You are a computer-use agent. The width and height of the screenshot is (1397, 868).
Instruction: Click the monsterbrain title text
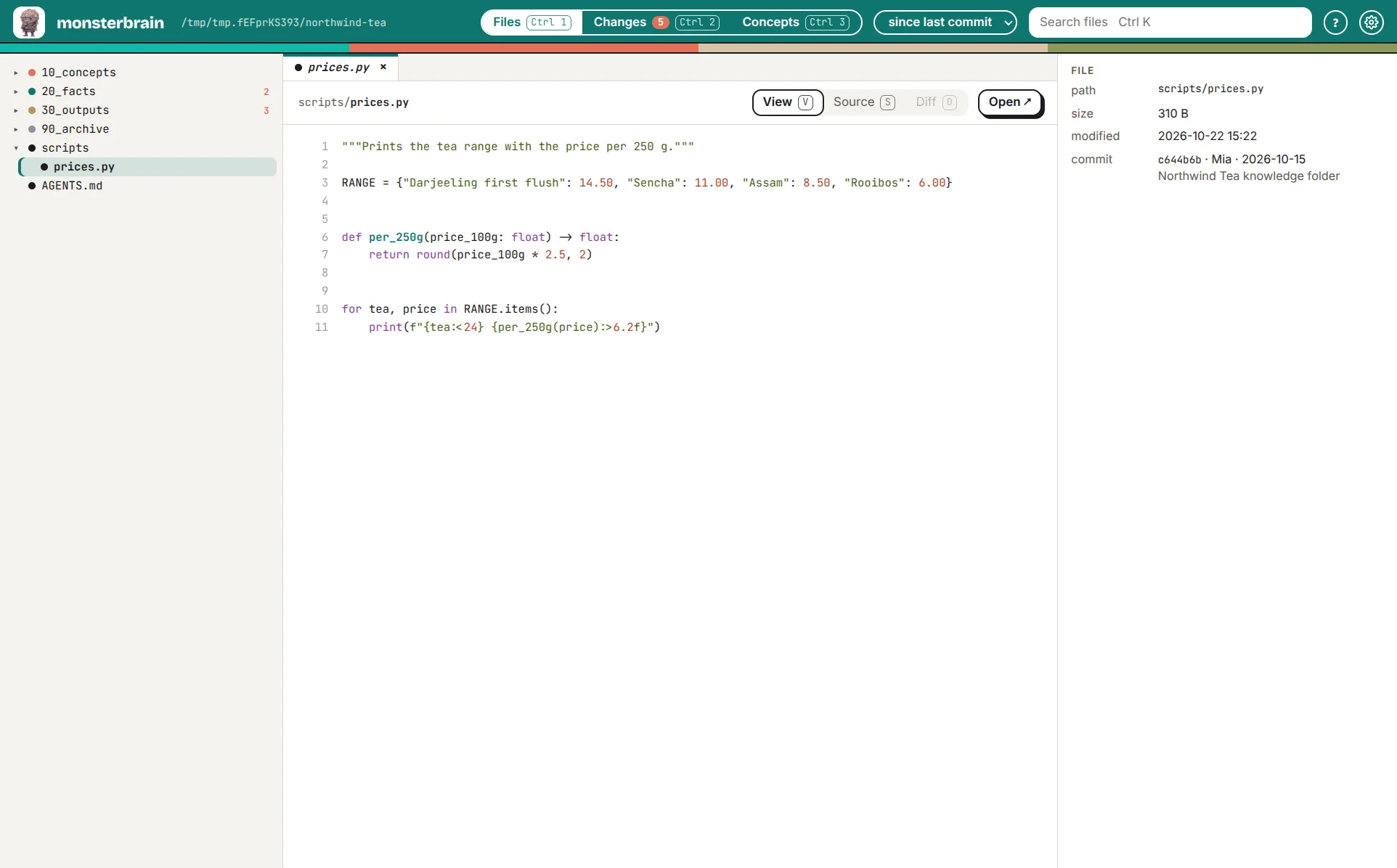(x=110, y=22)
